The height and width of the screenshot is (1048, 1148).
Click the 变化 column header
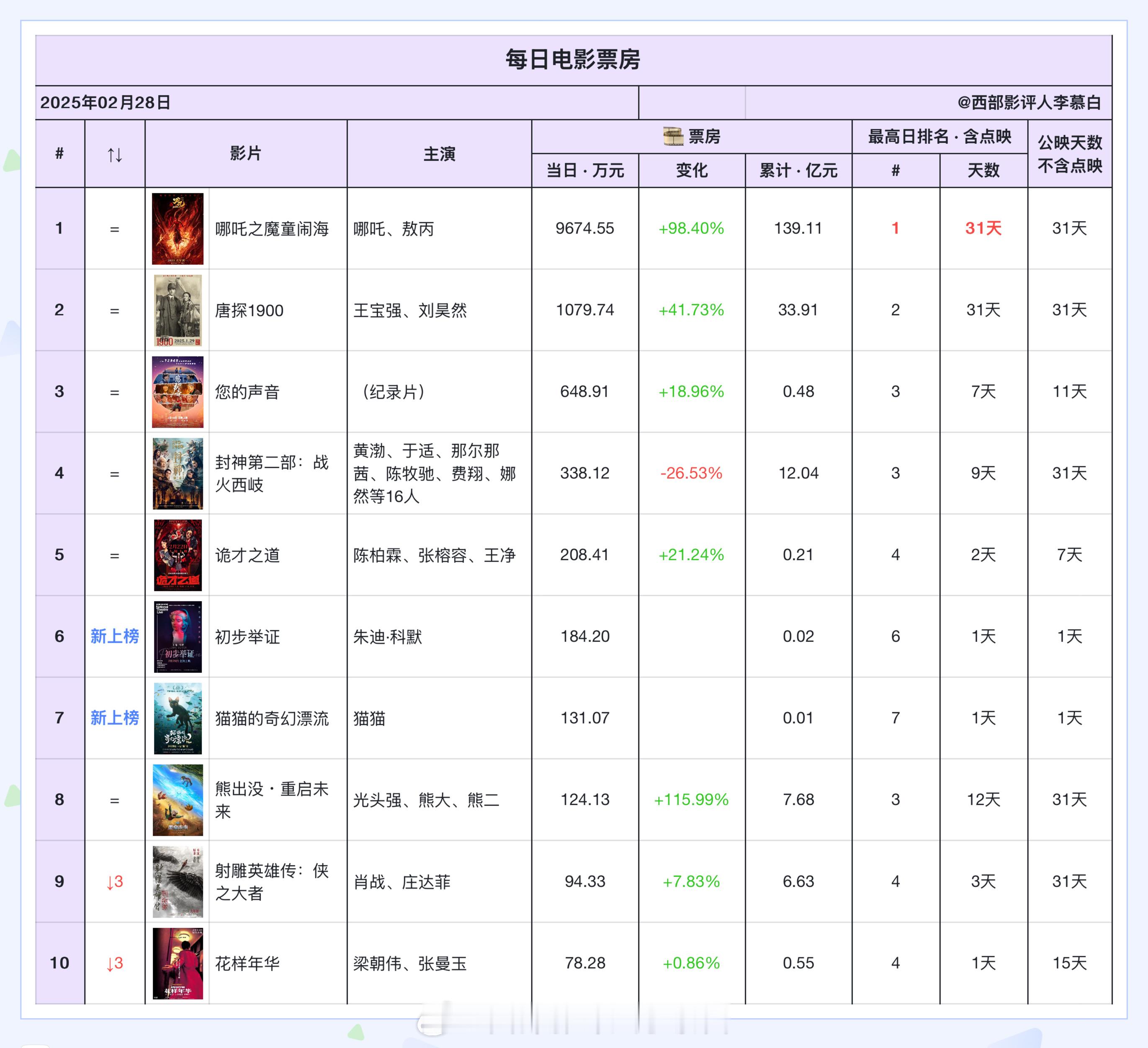[x=691, y=170]
